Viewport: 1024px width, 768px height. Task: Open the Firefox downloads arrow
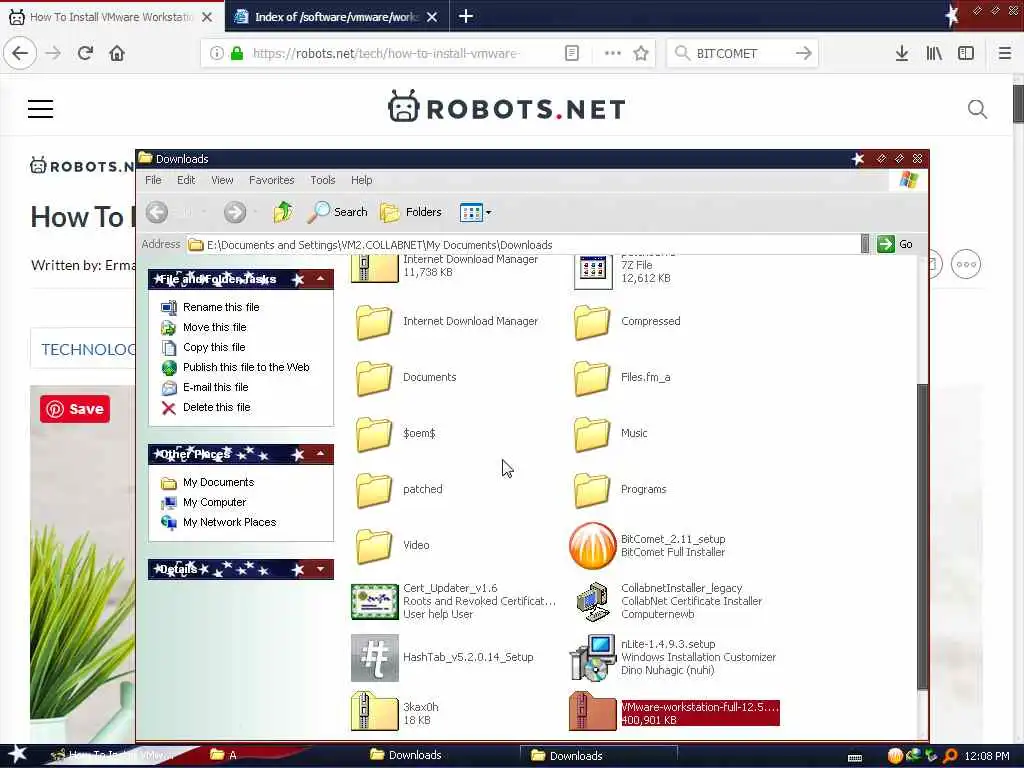(901, 53)
